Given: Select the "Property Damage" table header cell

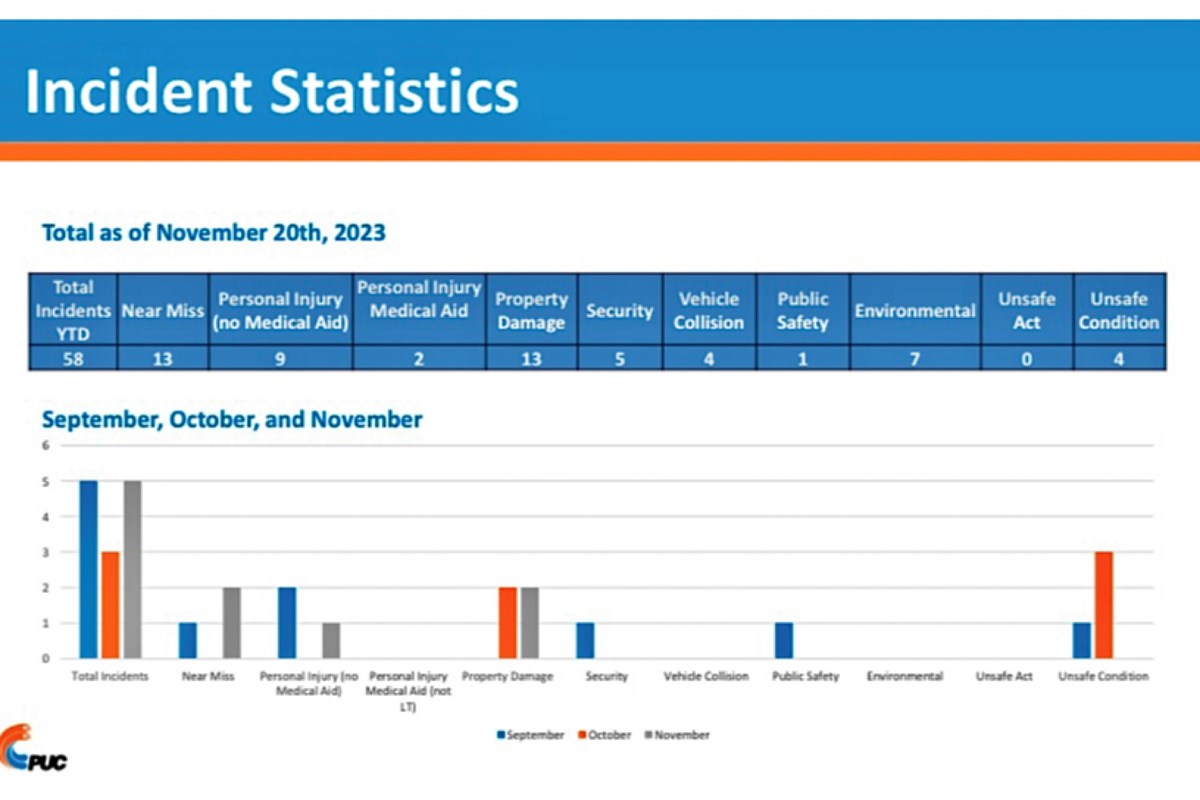Looking at the screenshot, I should [531, 310].
